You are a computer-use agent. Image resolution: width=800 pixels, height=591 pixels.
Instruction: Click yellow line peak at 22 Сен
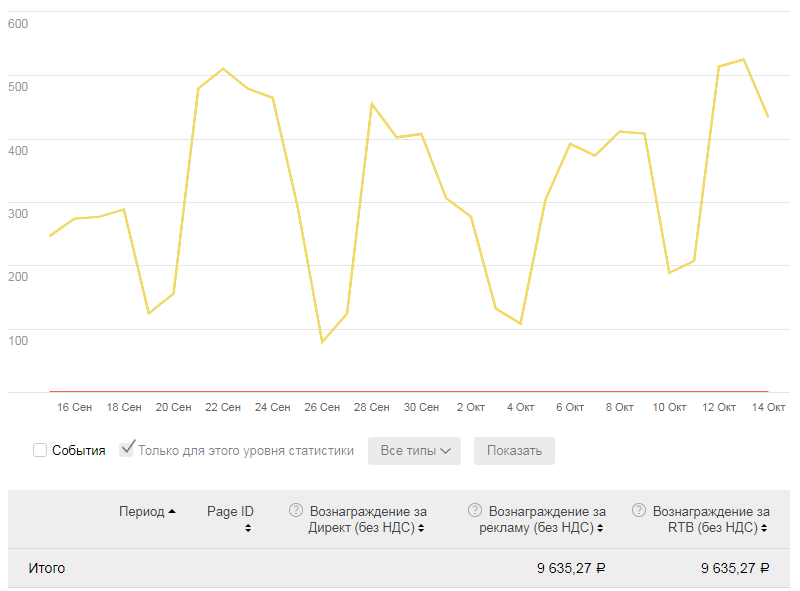(223, 68)
